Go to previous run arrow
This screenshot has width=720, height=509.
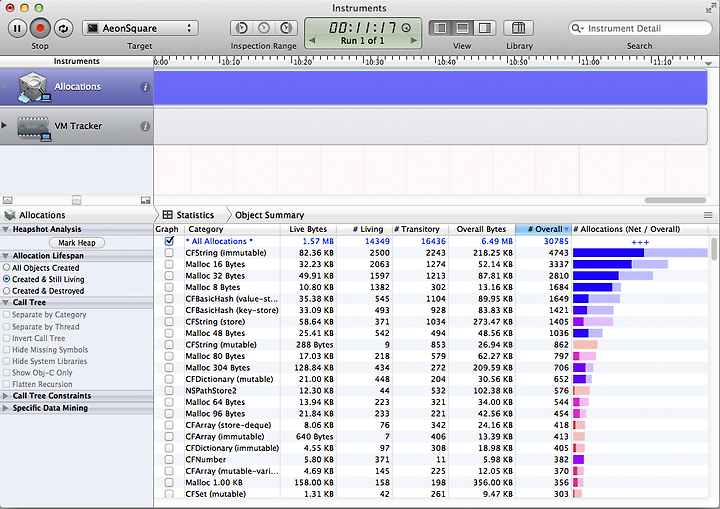click(x=312, y=40)
